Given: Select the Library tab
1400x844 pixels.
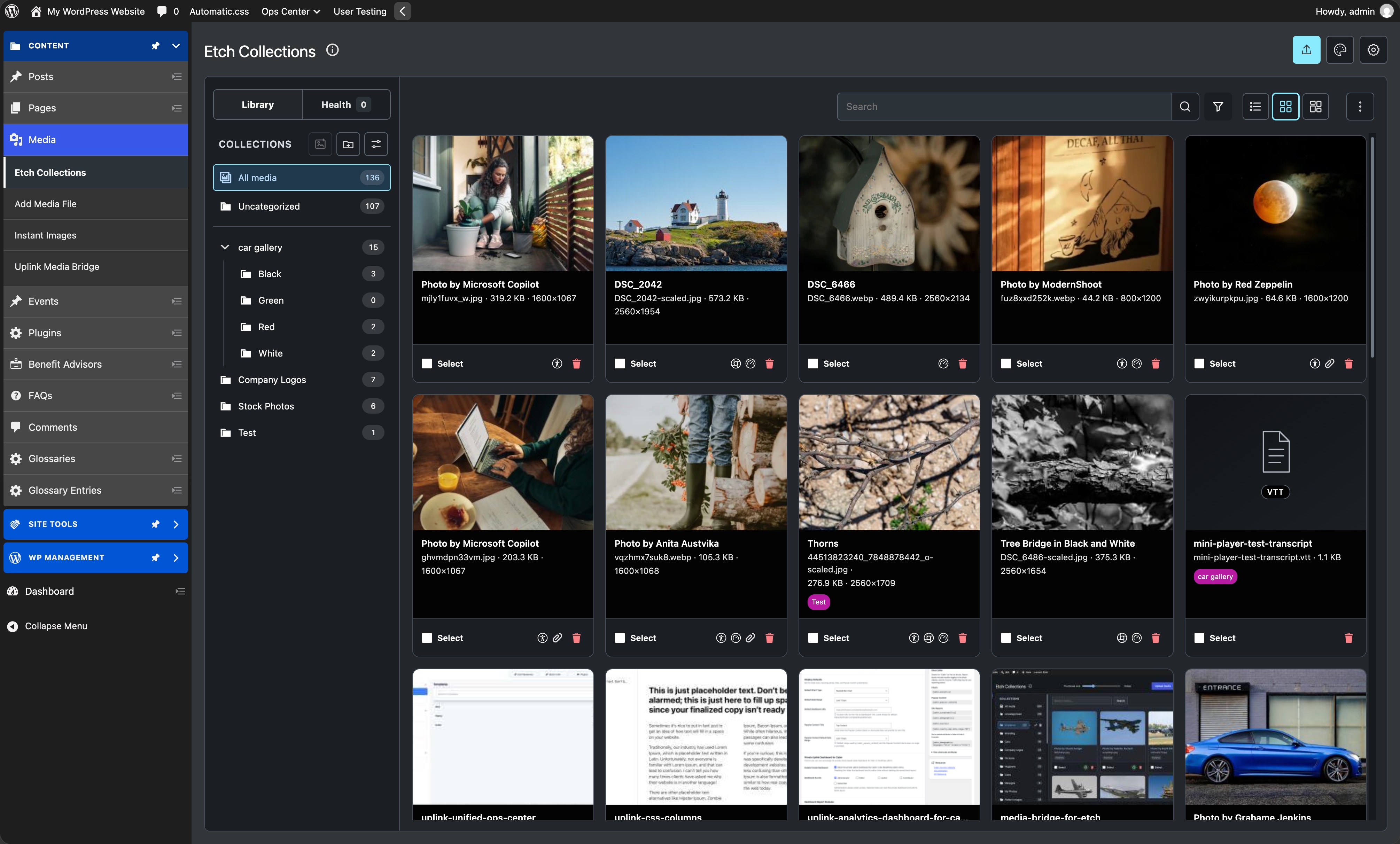Looking at the screenshot, I should click(x=257, y=104).
